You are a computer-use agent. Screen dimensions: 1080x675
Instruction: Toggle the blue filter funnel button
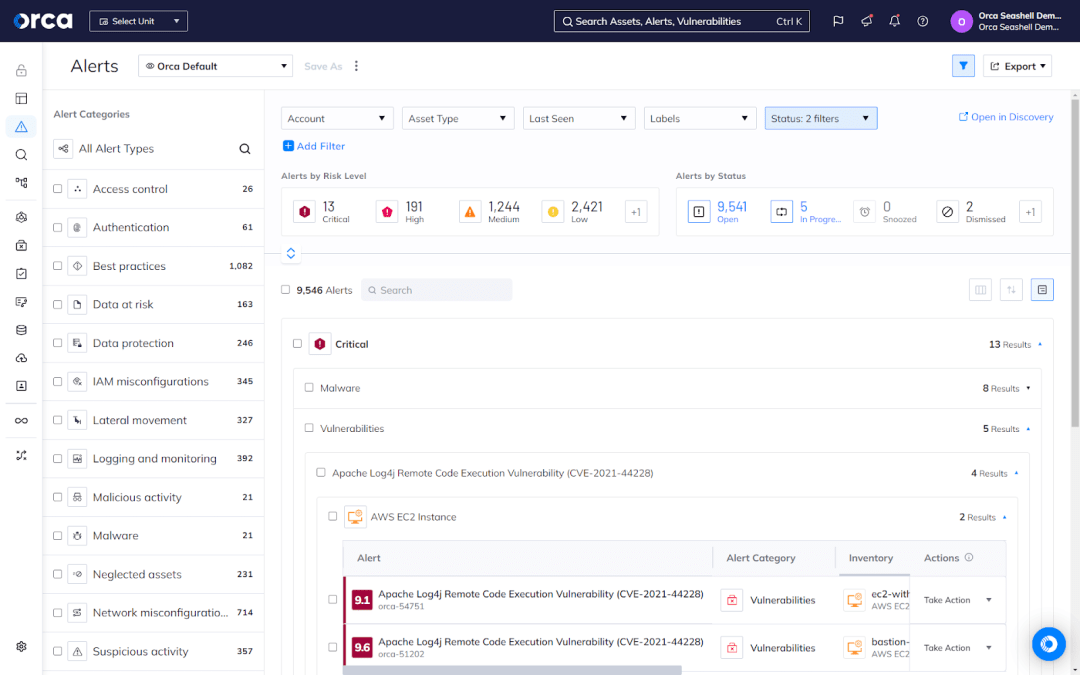point(963,66)
